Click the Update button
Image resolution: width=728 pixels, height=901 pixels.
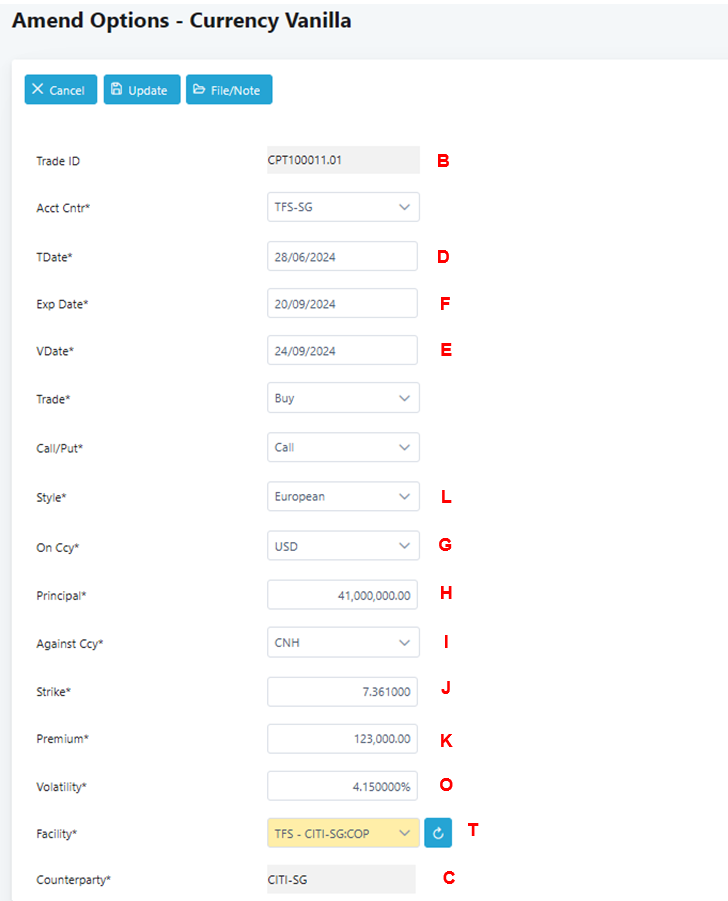pyautogui.click(x=142, y=90)
